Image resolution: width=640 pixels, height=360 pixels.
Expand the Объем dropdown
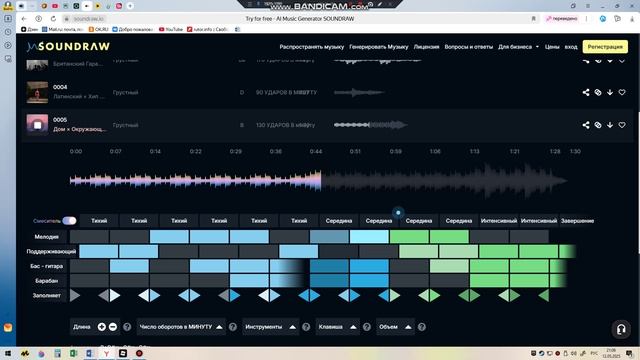tap(395, 327)
